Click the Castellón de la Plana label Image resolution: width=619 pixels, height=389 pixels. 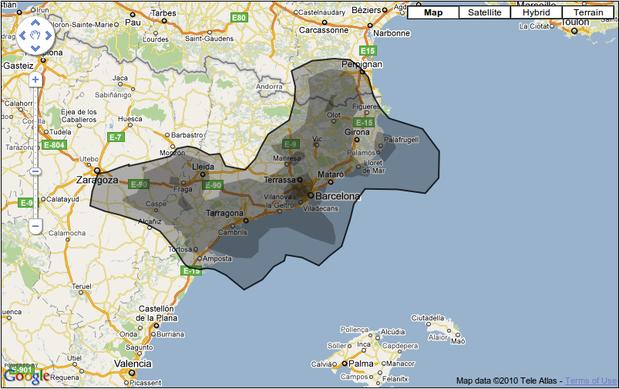coord(156,313)
